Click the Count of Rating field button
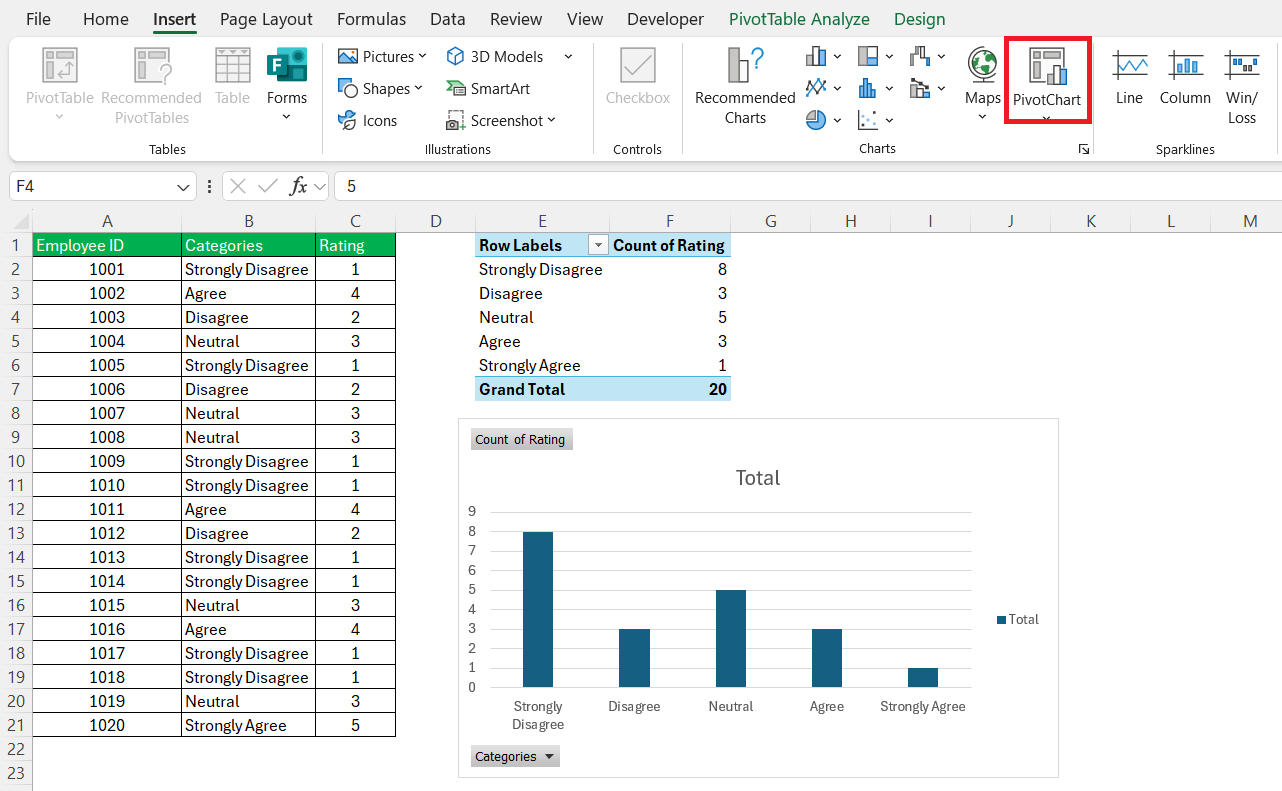The image size is (1282, 791). [521, 439]
